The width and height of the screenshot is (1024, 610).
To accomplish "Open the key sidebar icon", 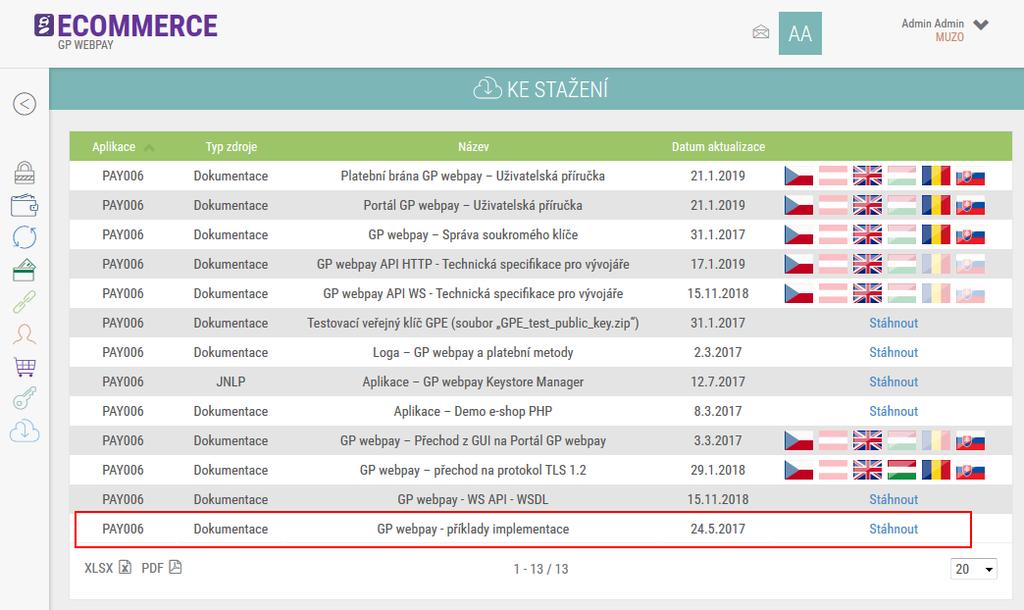I will pos(25,398).
